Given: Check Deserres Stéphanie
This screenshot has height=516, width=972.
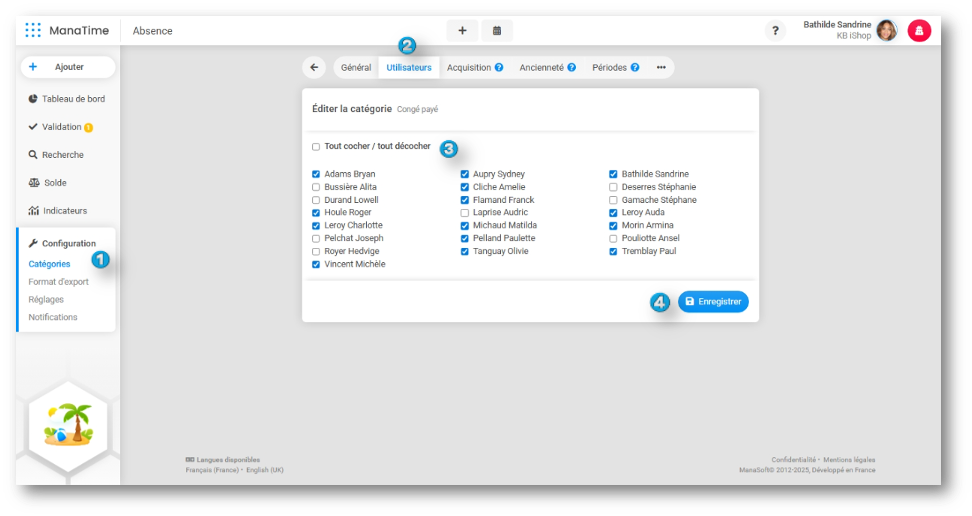Looking at the screenshot, I should 613,187.
